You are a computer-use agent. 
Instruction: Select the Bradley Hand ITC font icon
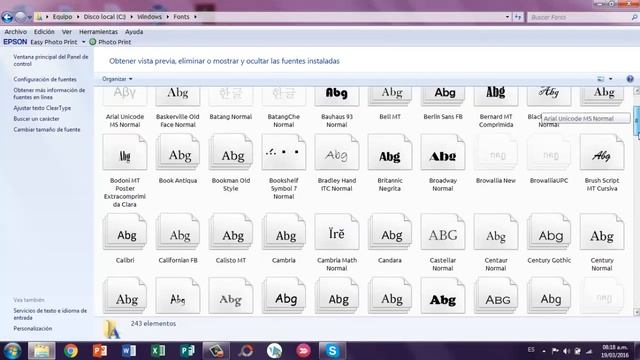336,152
